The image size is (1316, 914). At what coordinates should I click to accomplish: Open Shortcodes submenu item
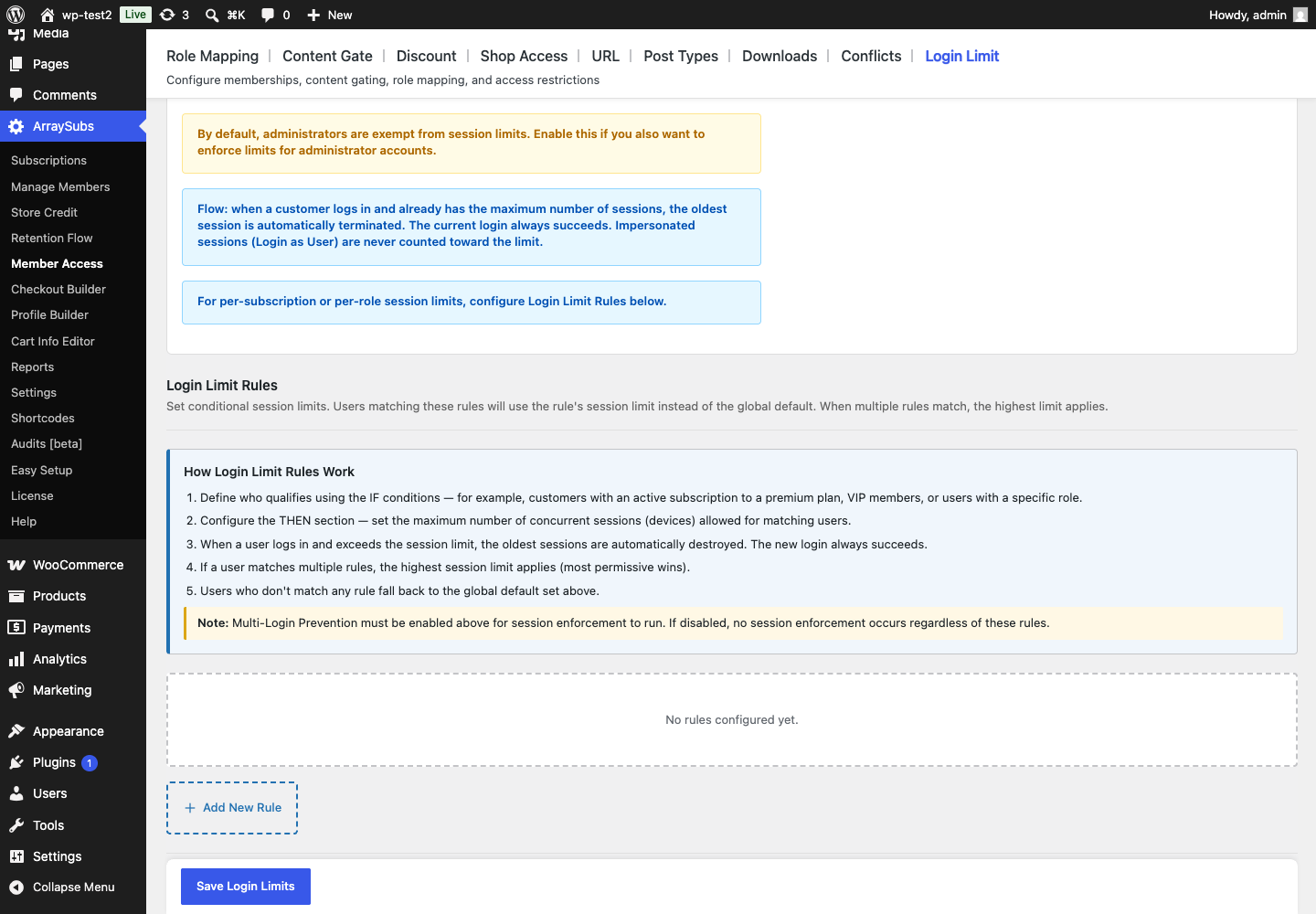[x=43, y=418]
